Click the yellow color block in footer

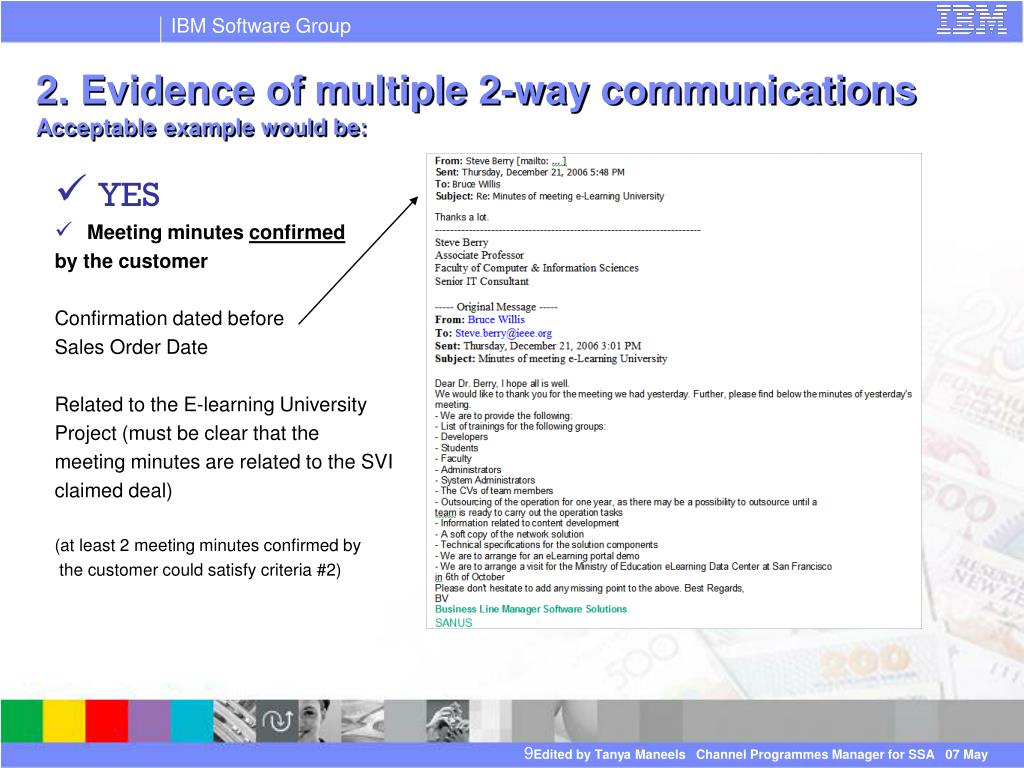(63, 720)
